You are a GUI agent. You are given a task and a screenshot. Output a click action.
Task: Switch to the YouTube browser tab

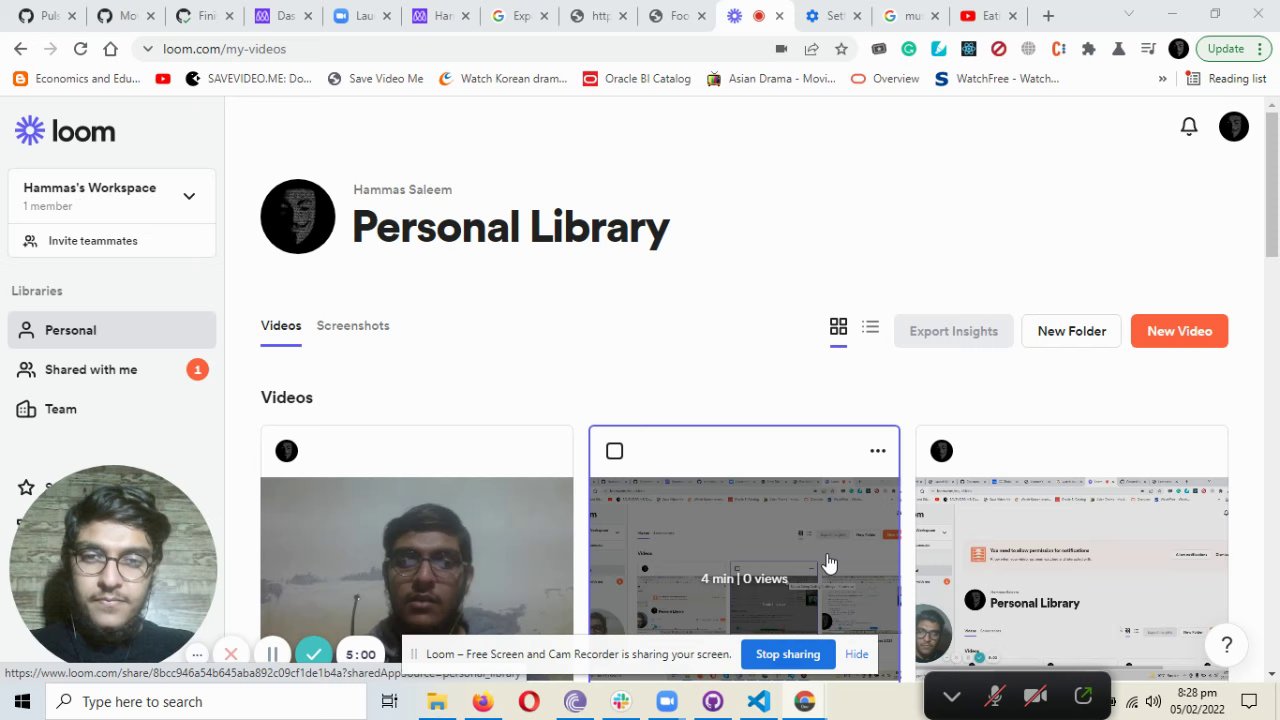(991, 16)
